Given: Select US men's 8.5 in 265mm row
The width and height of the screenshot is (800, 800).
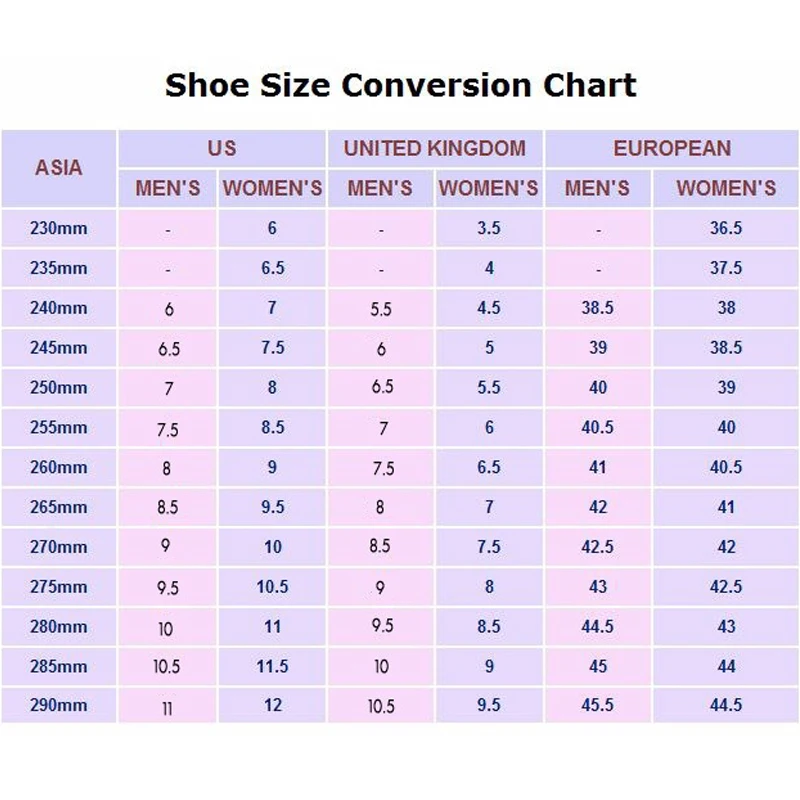Looking at the screenshot, I should (167, 508).
